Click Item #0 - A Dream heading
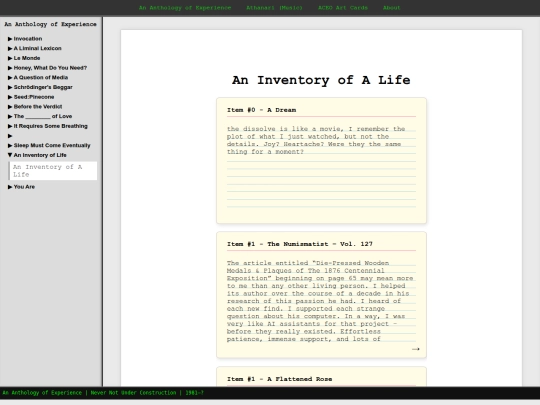The height and width of the screenshot is (405, 540). click(261, 110)
